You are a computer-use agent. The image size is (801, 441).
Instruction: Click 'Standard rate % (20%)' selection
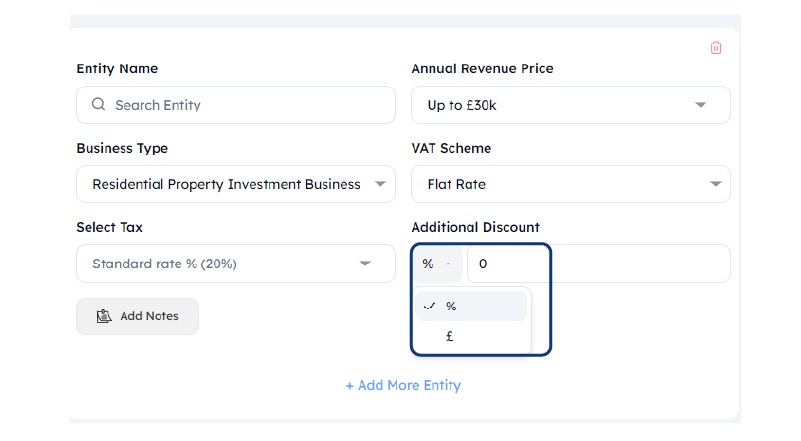(x=164, y=264)
